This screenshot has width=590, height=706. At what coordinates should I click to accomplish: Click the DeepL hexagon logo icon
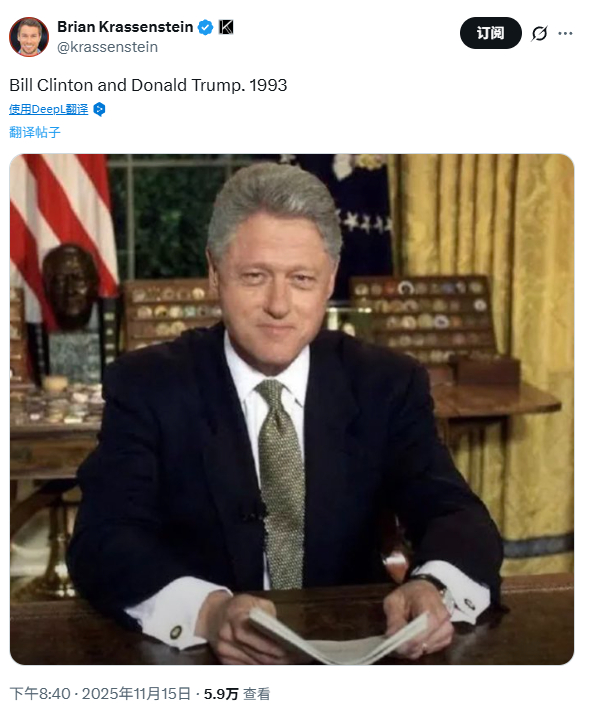click(x=99, y=109)
